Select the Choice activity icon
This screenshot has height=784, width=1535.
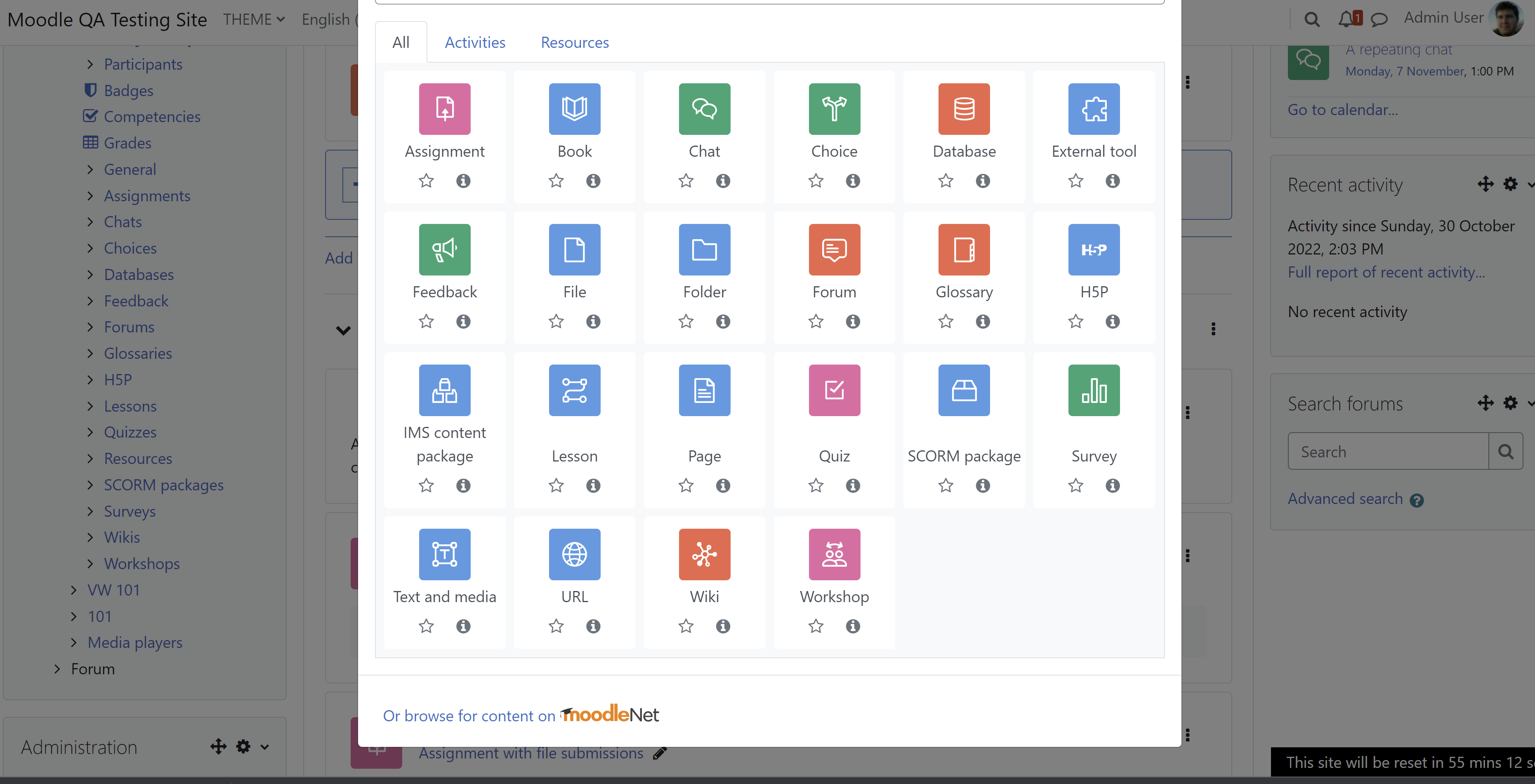click(x=834, y=109)
